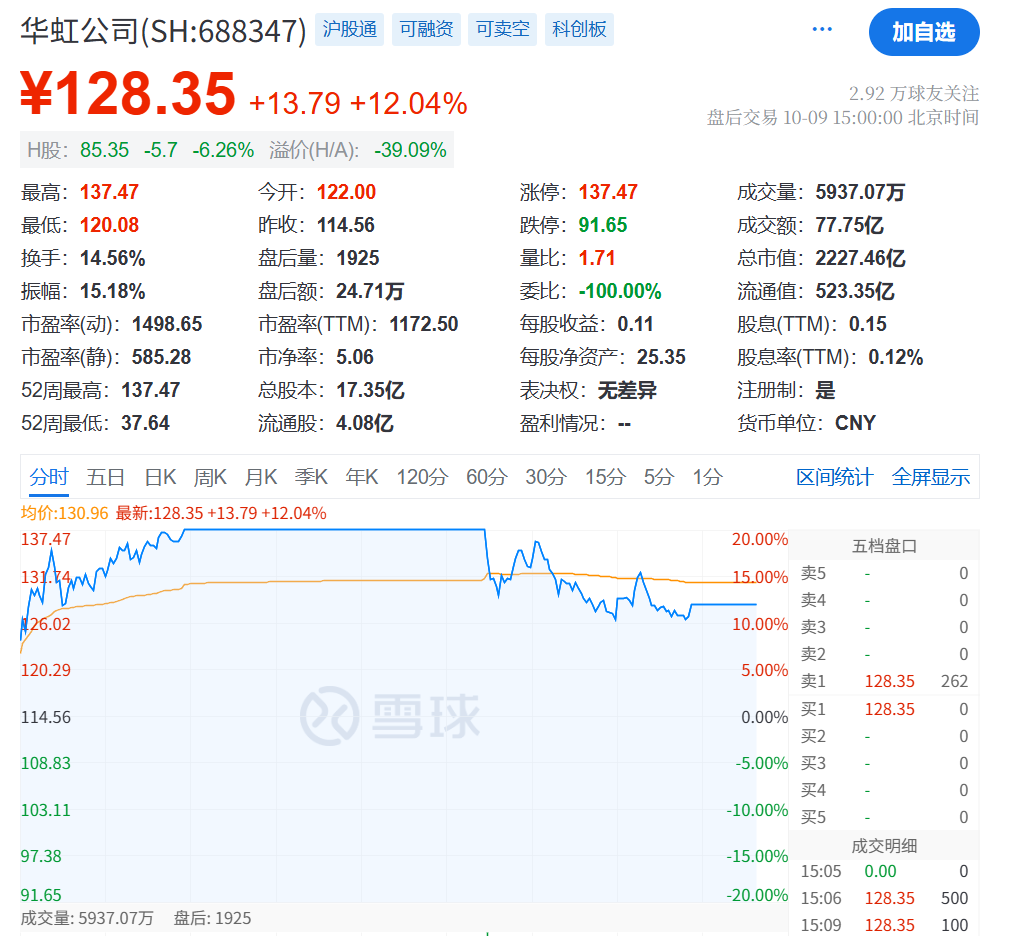Choose the 年K chart tab
1013x936 pixels.
[361, 477]
